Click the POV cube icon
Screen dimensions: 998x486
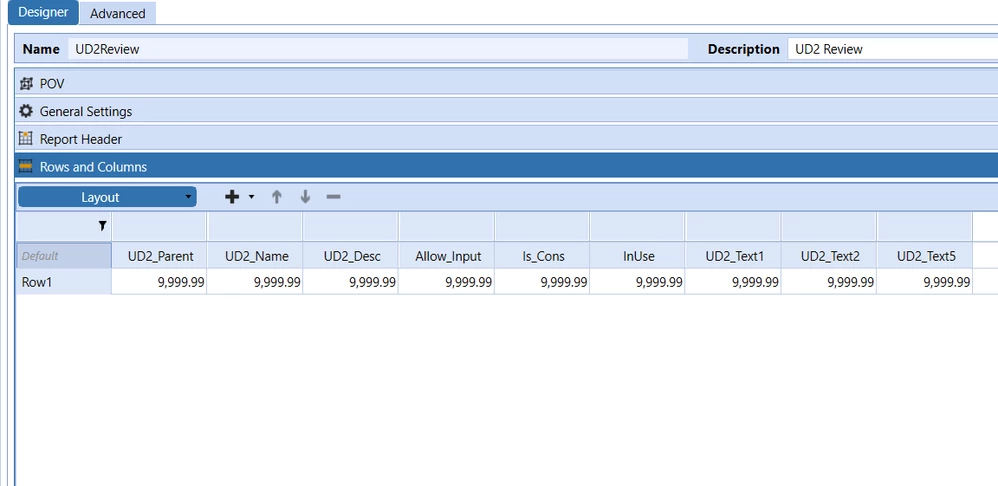[26, 83]
